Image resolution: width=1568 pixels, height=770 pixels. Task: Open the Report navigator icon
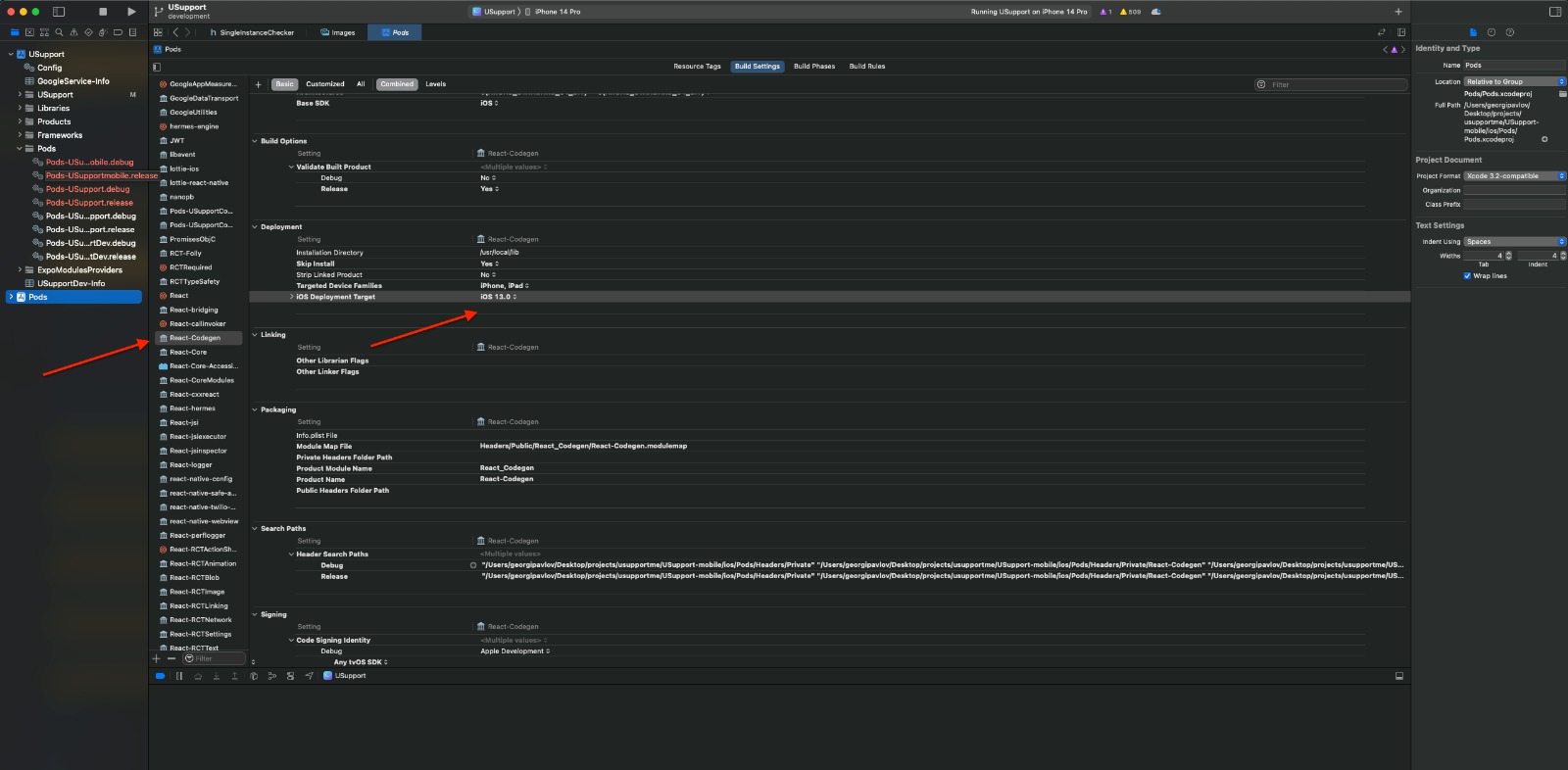(x=132, y=32)
